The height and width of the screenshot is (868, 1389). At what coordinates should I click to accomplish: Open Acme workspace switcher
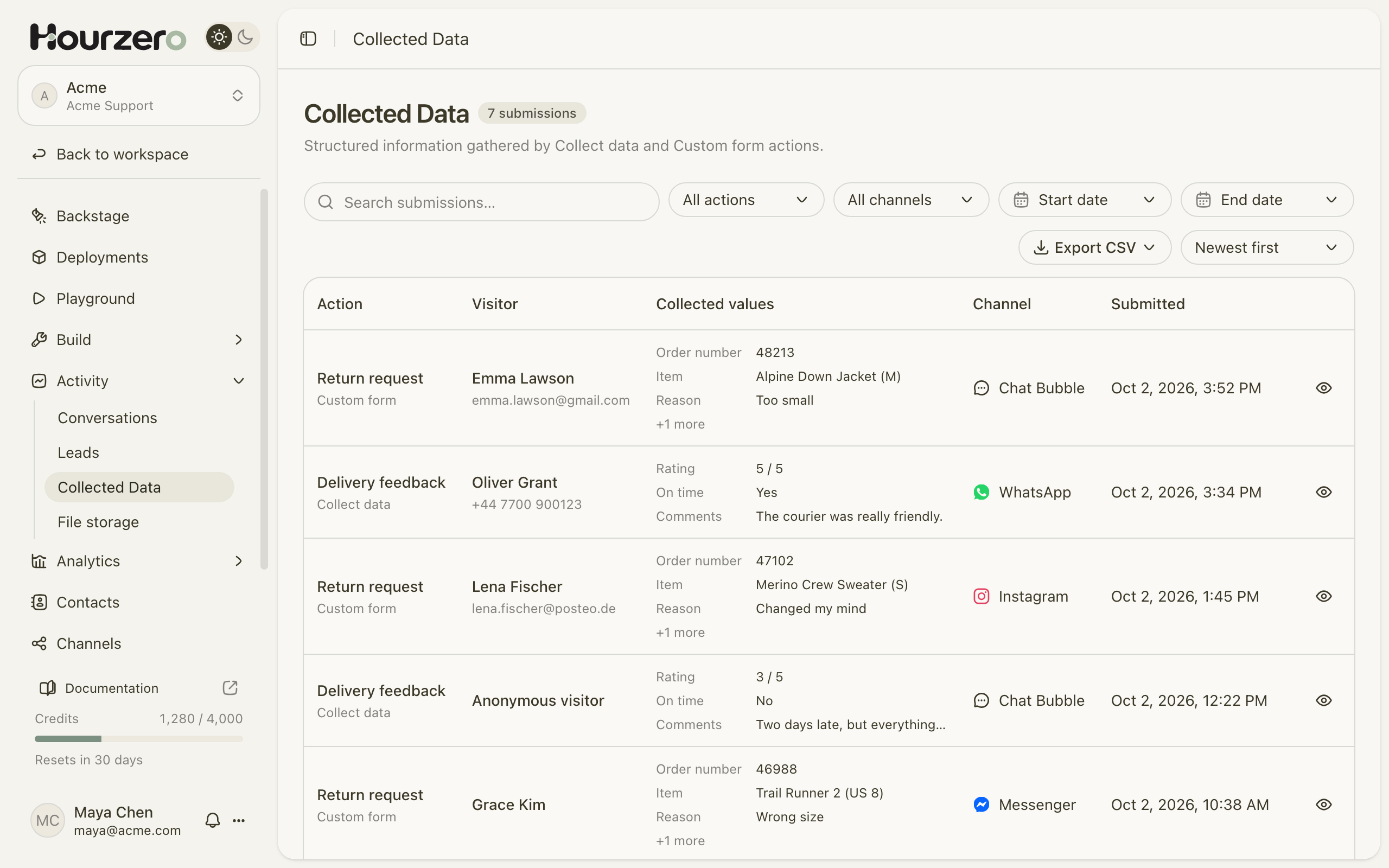tap(139, 95)
